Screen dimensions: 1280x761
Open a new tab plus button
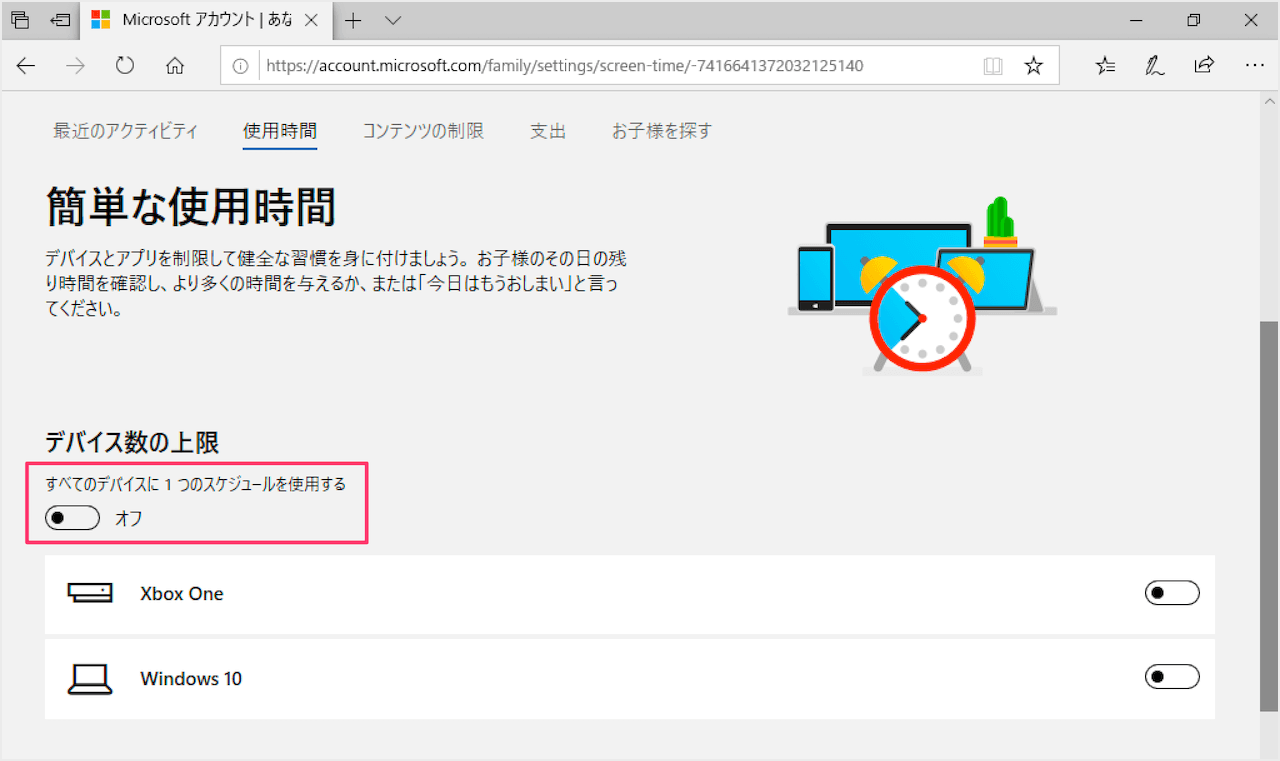coord(353,20)
